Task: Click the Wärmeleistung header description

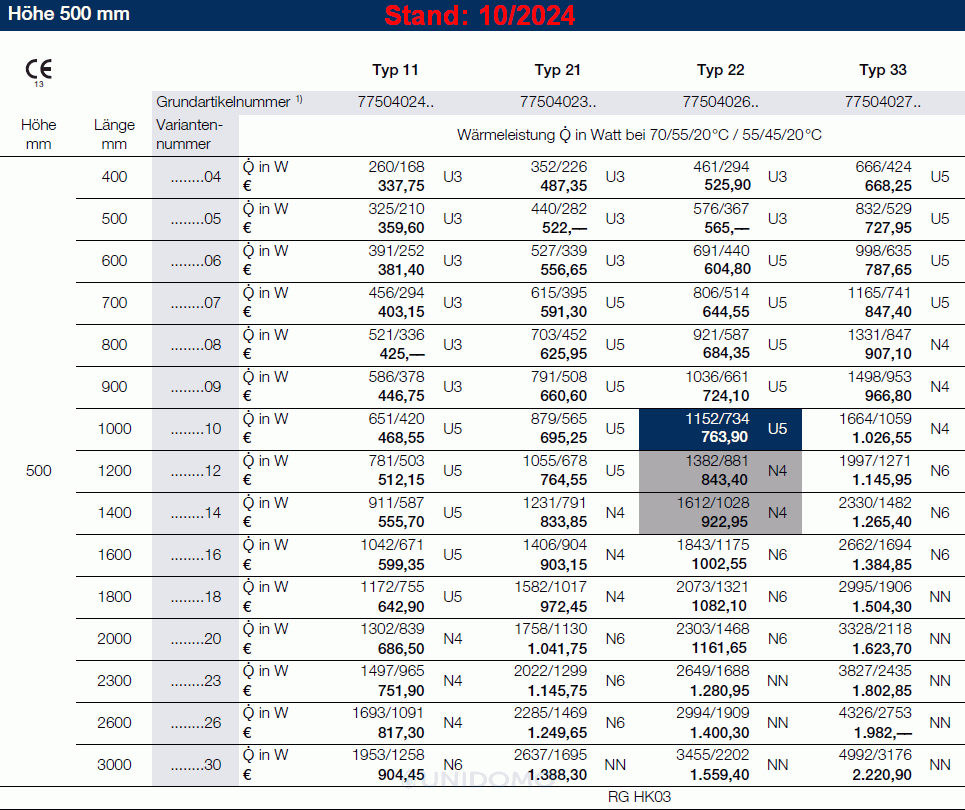Action: (639, 134)
